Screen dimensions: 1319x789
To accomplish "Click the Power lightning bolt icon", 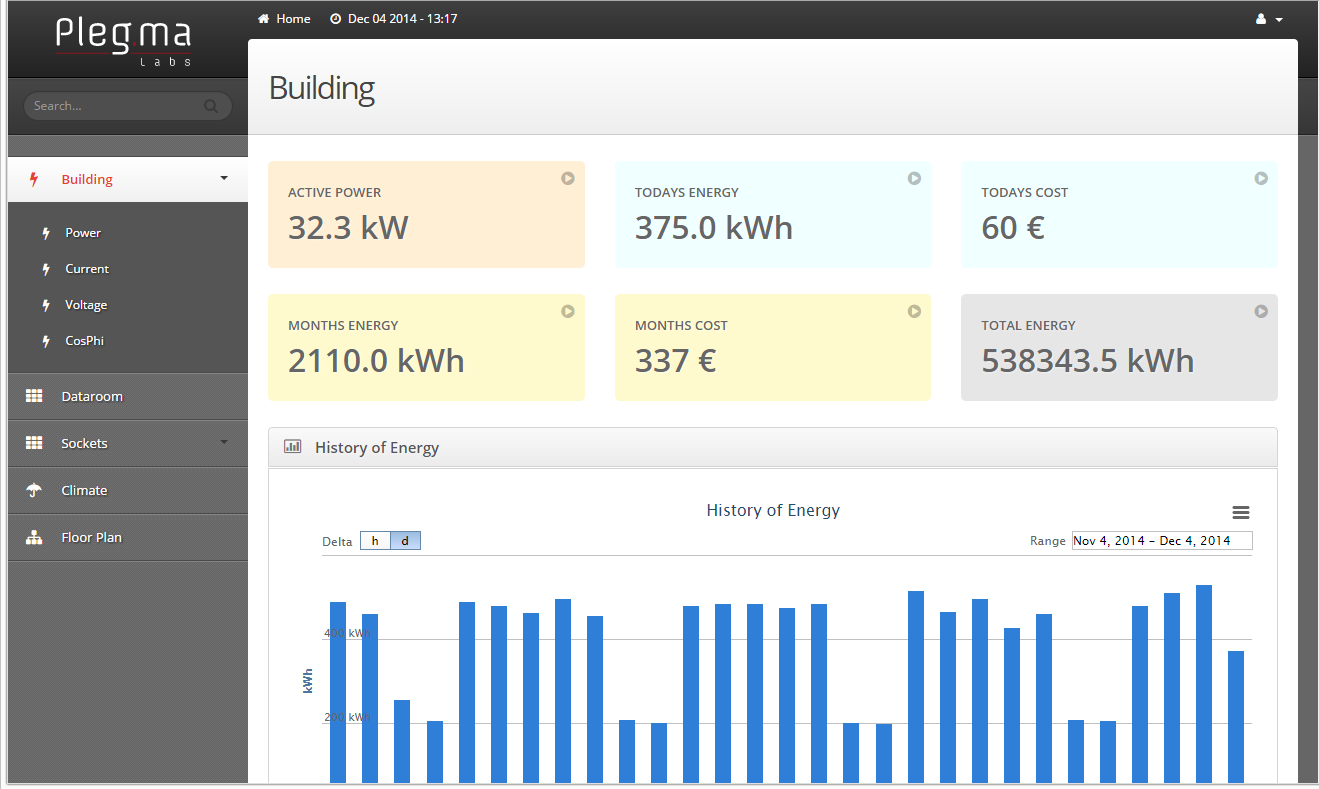I will point(45,233).
